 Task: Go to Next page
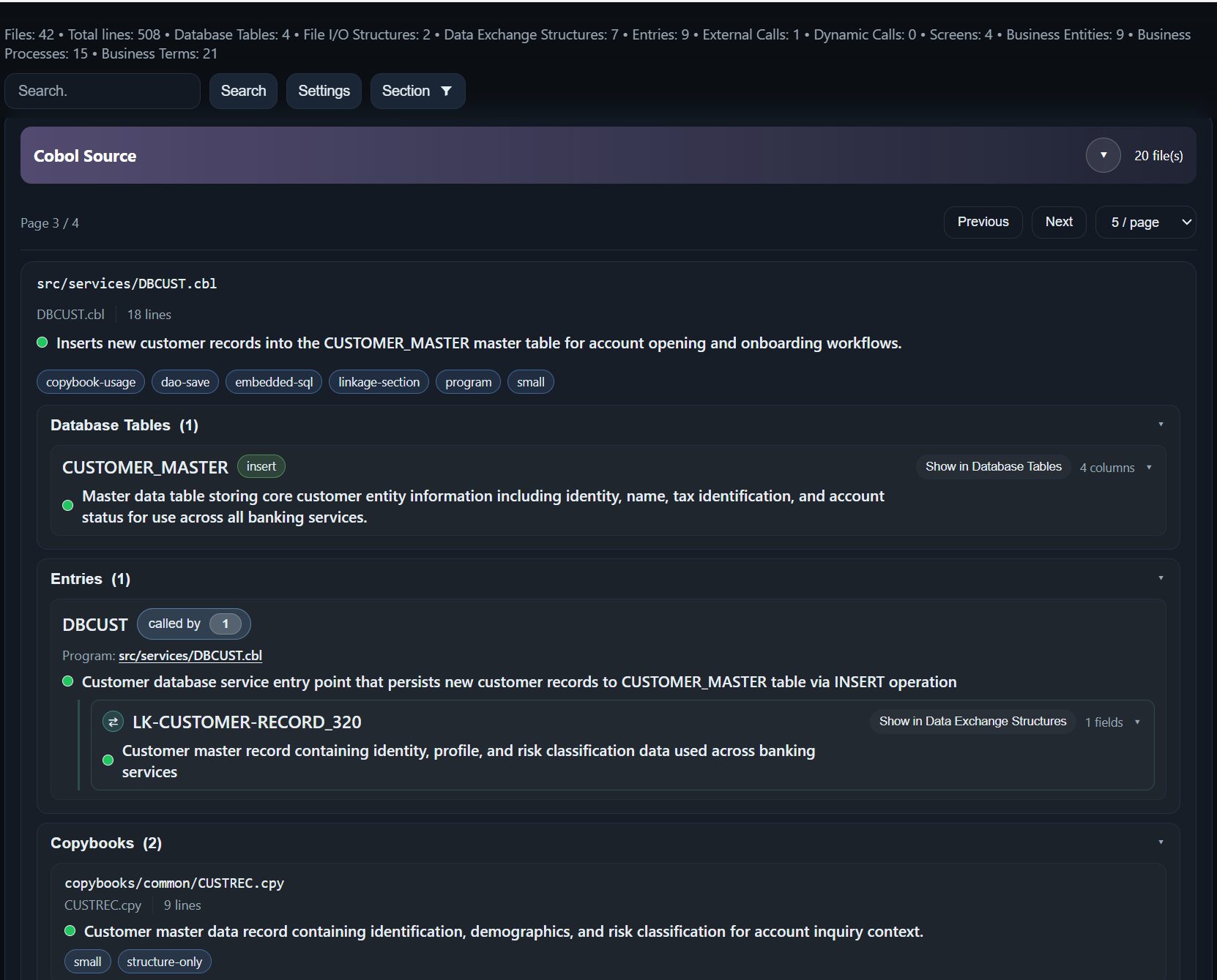(x=1059, y=222)
